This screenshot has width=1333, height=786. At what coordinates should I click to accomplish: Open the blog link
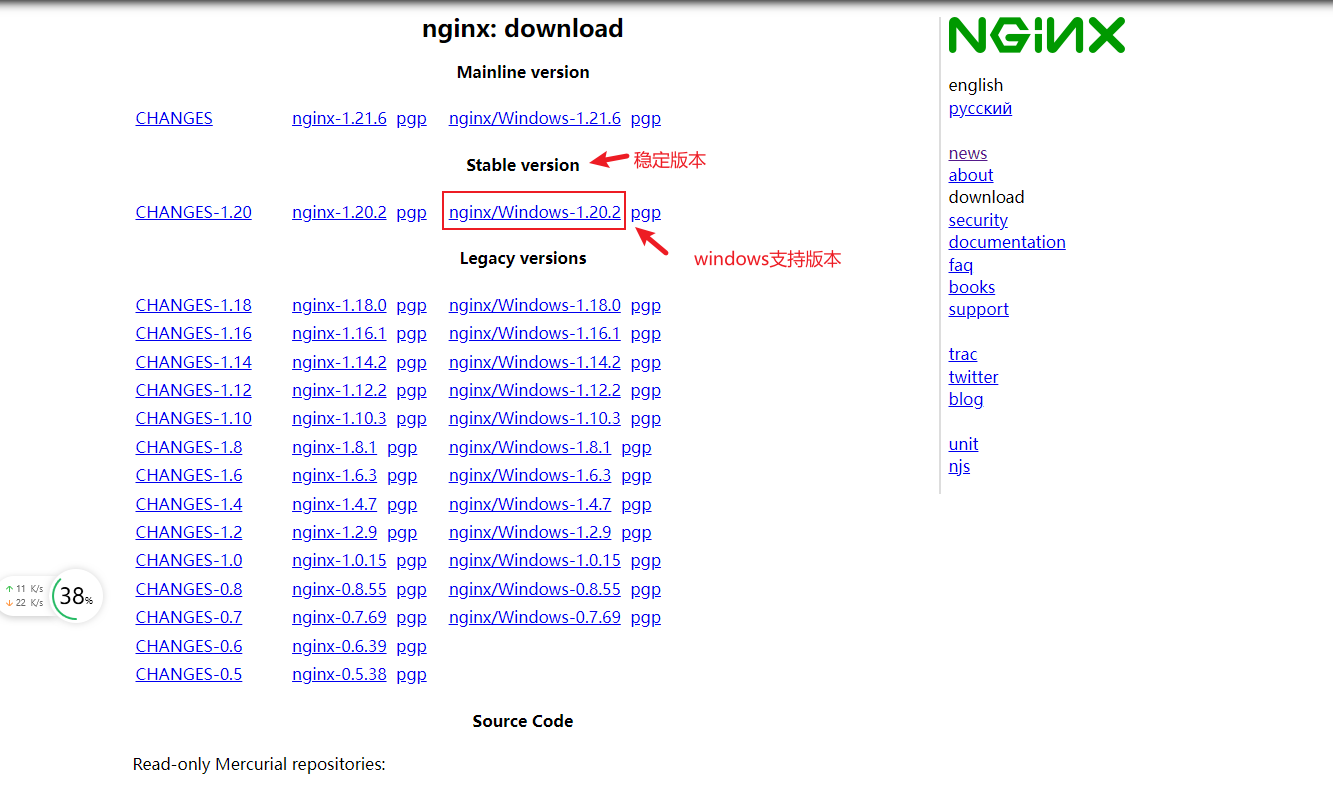point(966,399)
